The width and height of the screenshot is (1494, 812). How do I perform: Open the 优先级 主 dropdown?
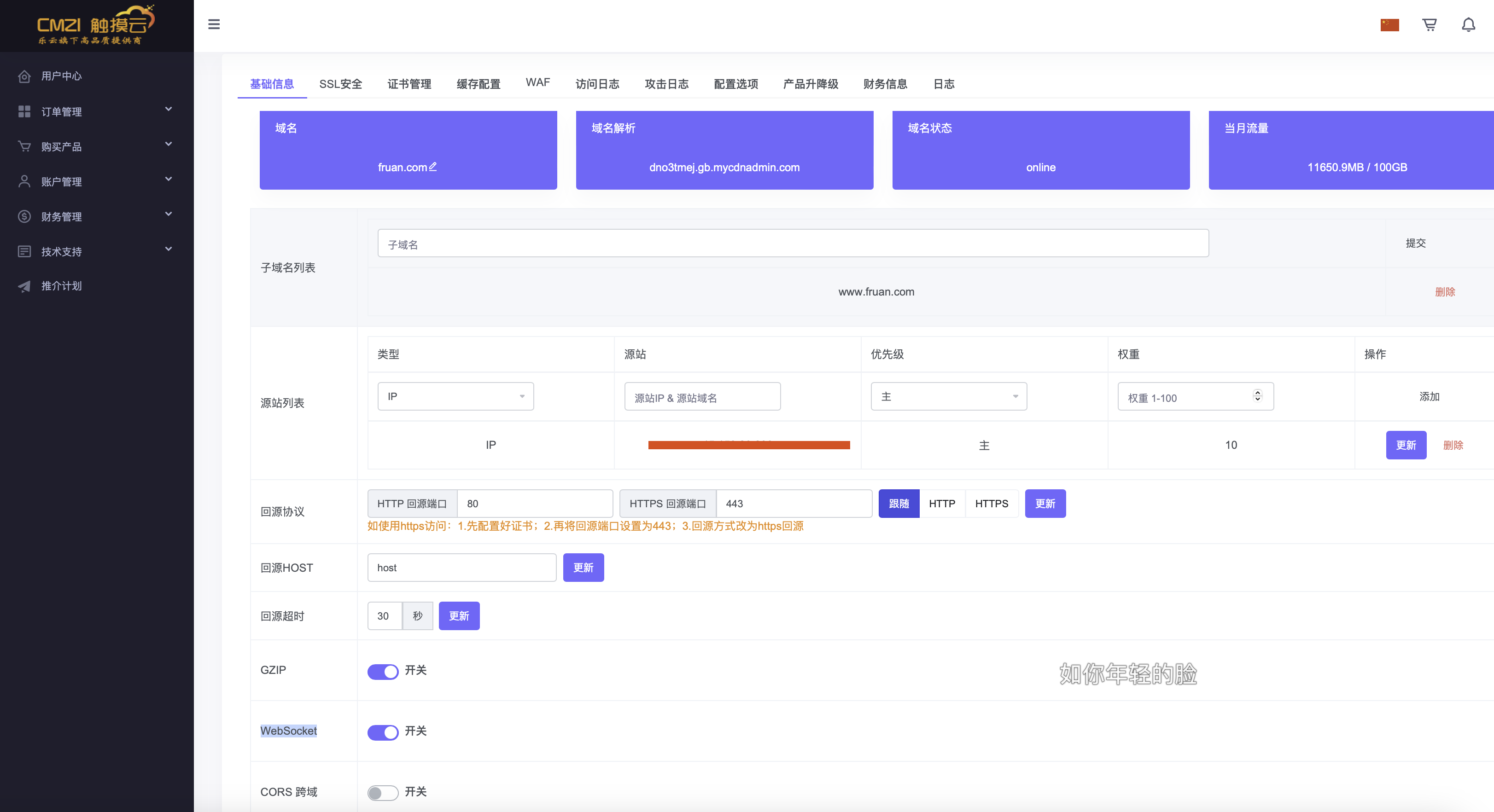(949, 396)
